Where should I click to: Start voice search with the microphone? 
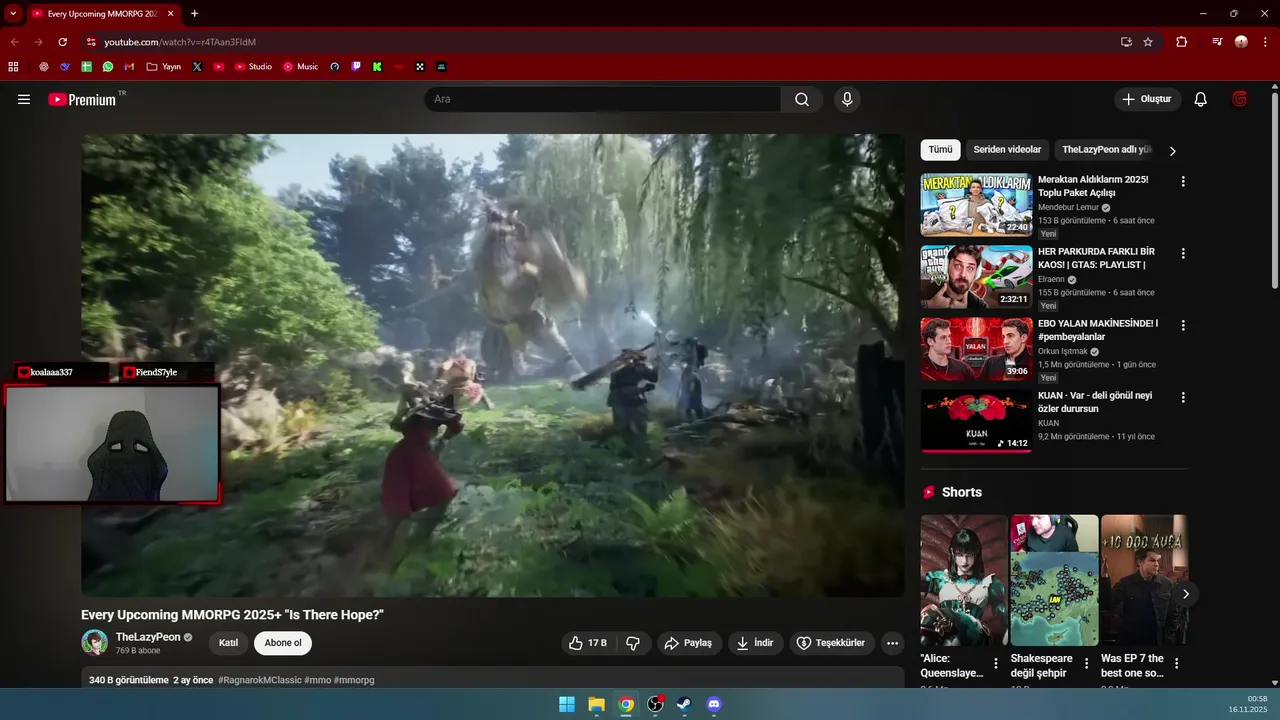tap(847, 99)
